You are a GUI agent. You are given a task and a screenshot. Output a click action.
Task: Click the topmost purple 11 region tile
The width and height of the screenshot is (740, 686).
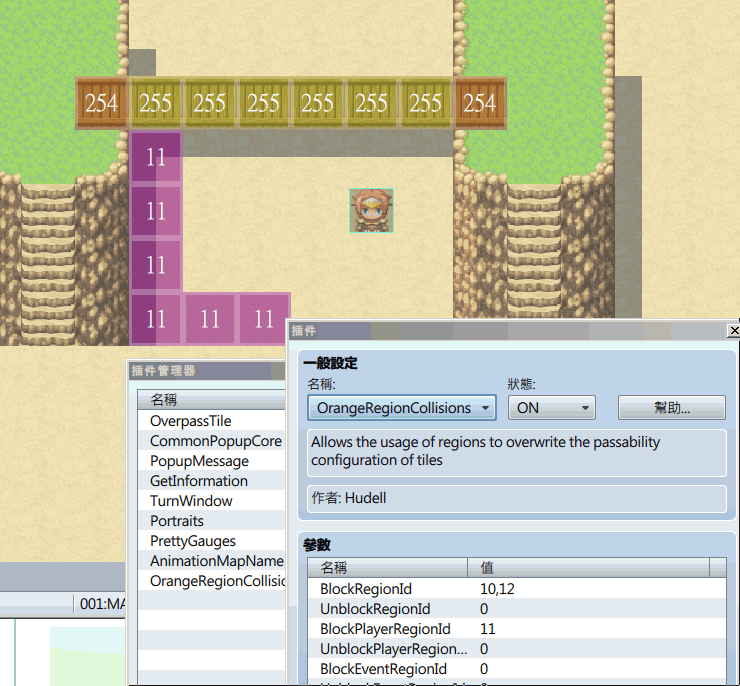(x=156, y=157)
